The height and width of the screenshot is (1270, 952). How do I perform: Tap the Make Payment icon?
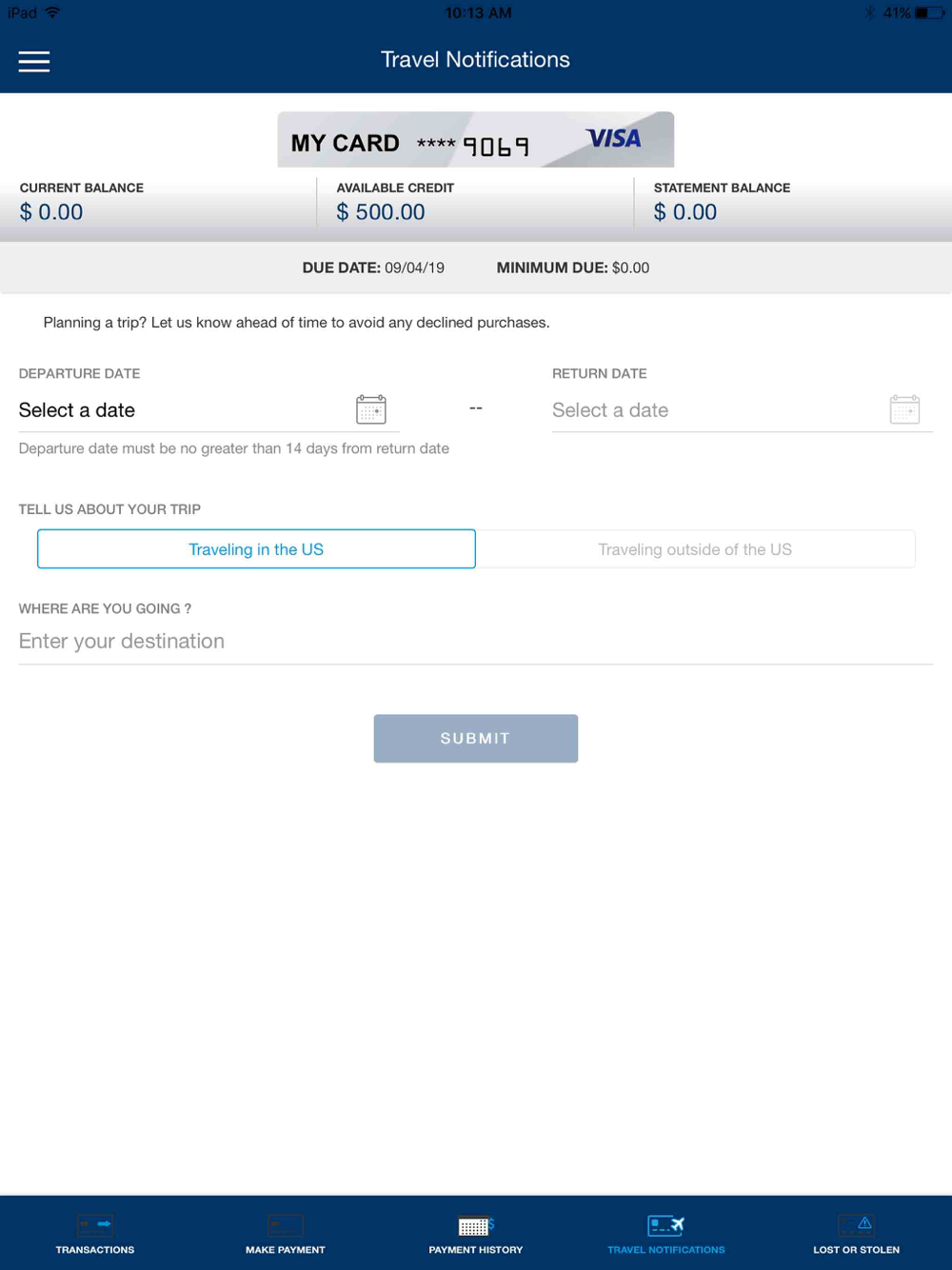tap(286, 1224)
